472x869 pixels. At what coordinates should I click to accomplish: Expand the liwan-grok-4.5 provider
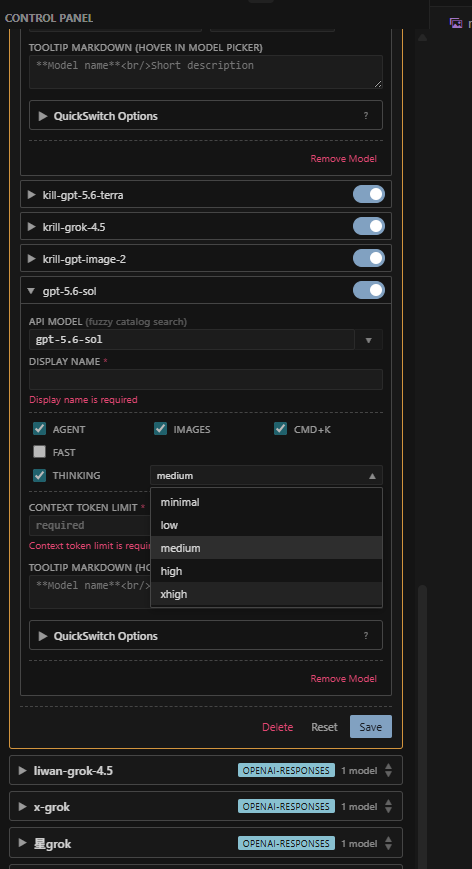[x=23, y=770]
